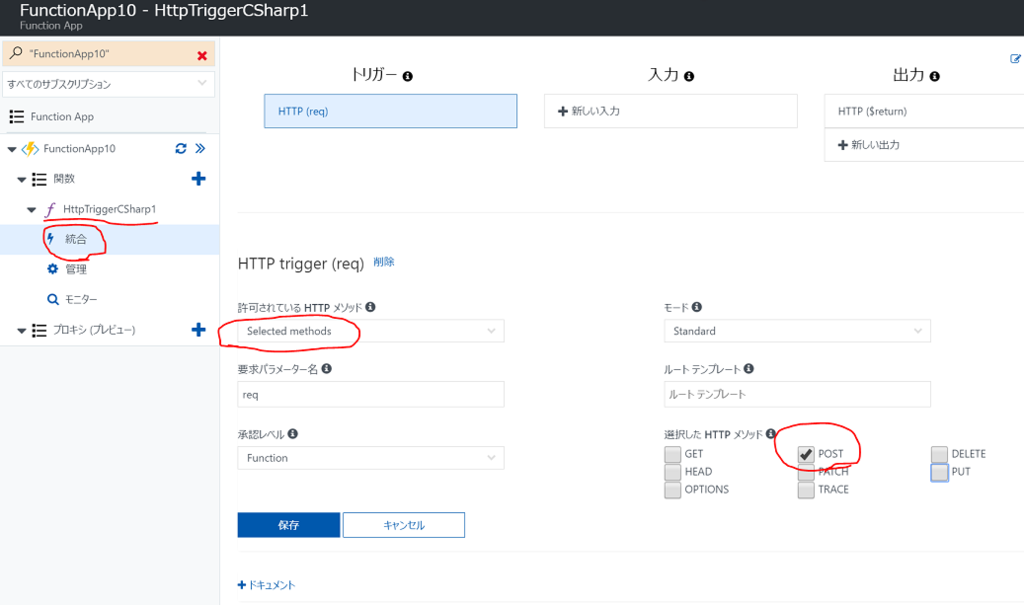Image resolution: width=1024 pixels, height=605 pixels.
Task: Open the Selected methods dropdown
Action: click(x=371, y=331)
